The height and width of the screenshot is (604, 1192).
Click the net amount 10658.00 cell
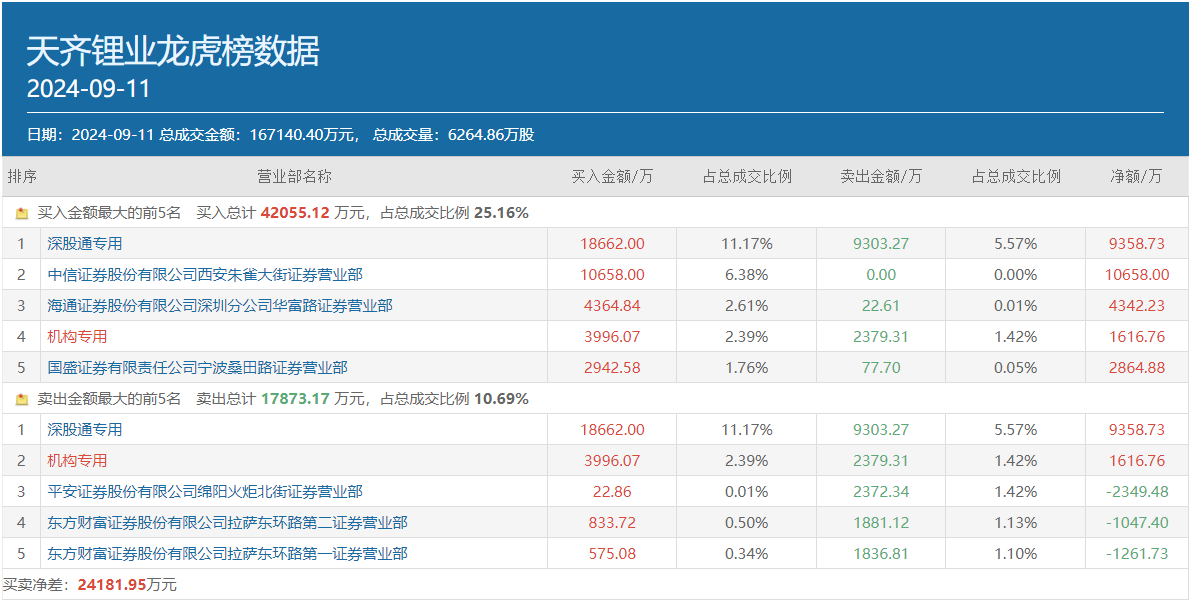1137,274
